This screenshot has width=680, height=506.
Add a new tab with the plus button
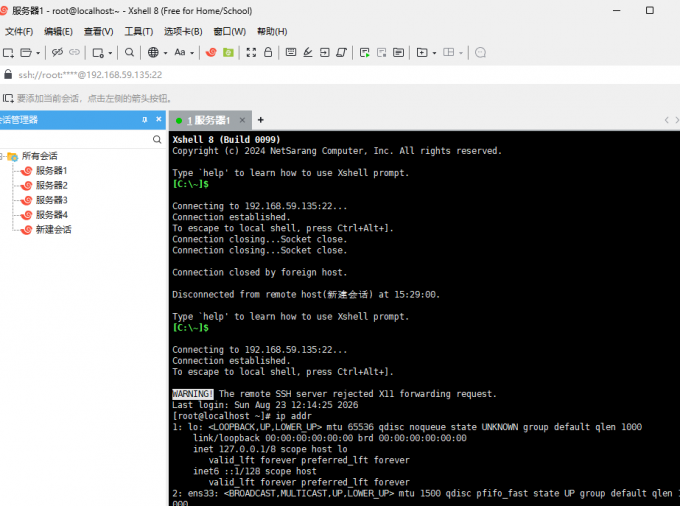click(x=261, y=120)
